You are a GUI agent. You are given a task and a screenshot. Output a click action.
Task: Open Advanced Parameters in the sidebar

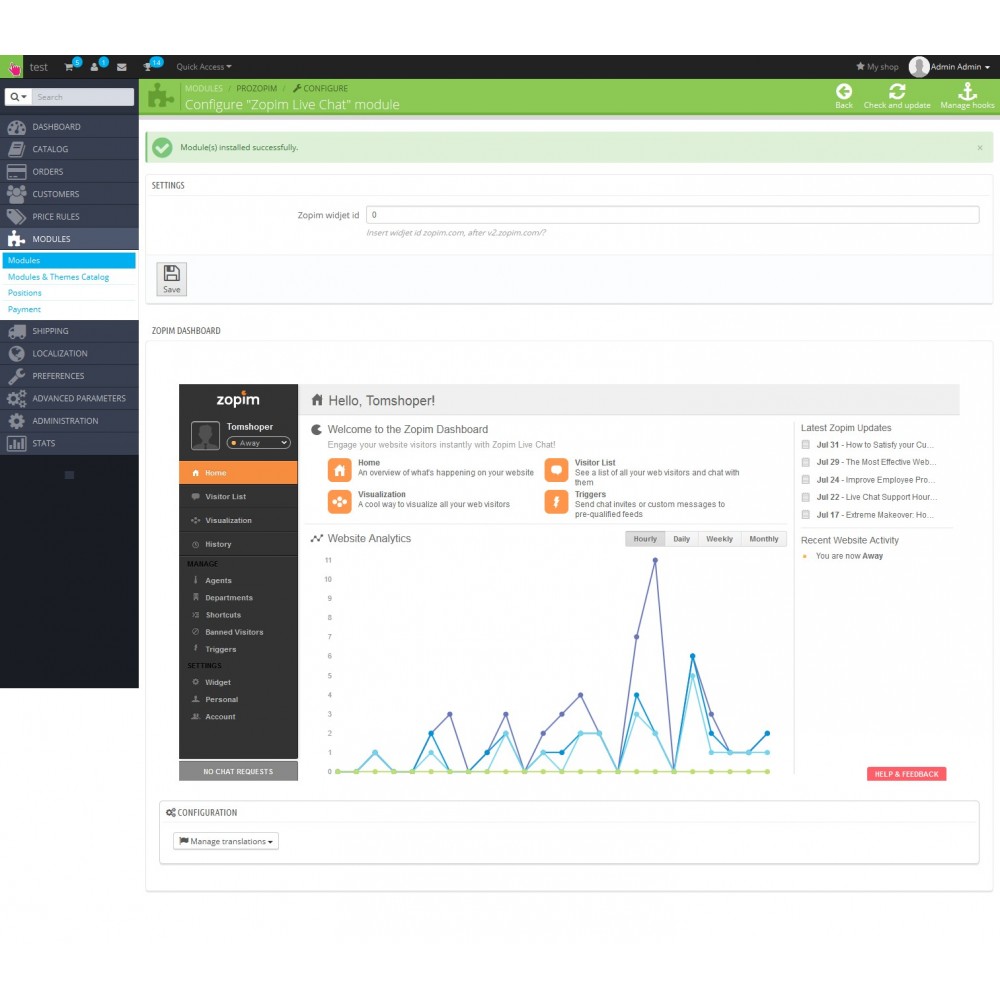pyautogui.click(x=70, y=399)
